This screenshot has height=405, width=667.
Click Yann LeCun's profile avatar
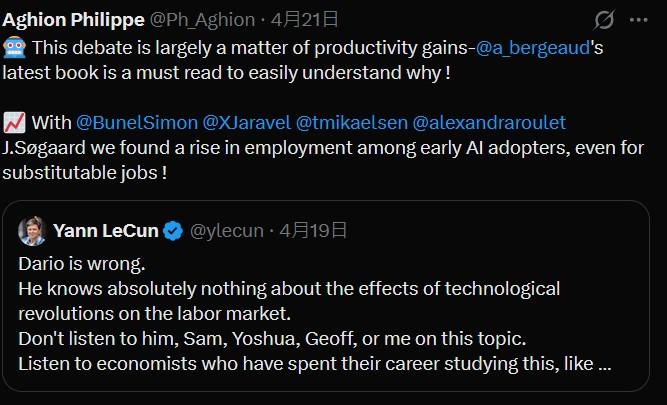(x=31, y=230)
